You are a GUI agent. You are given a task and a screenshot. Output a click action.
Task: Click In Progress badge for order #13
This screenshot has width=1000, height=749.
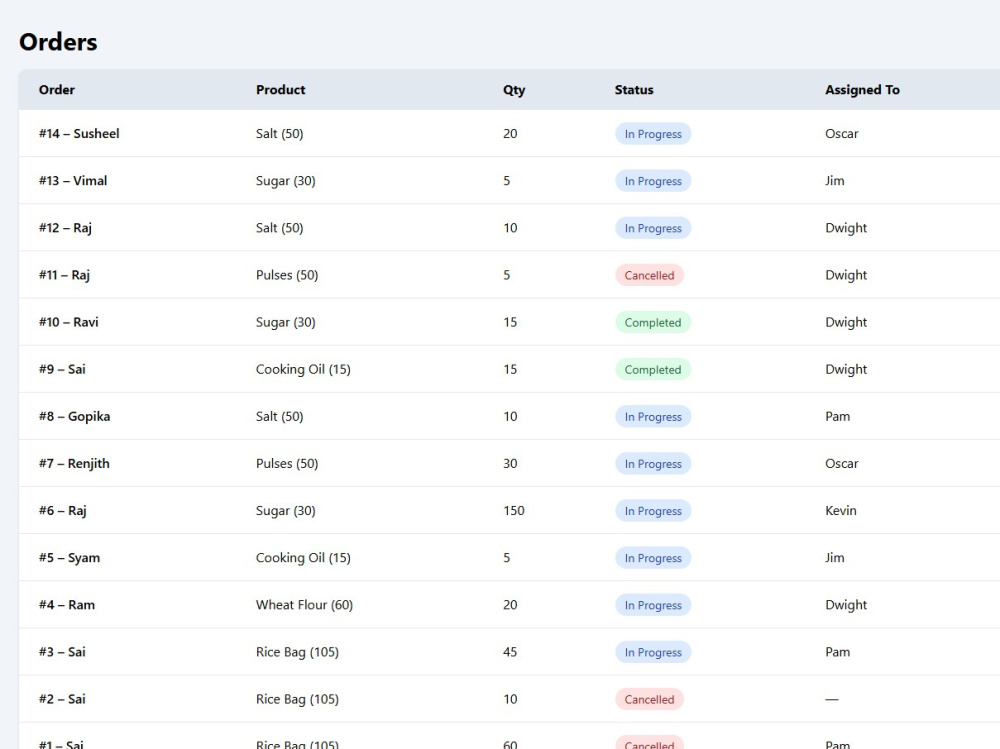(x=653, y=181)
